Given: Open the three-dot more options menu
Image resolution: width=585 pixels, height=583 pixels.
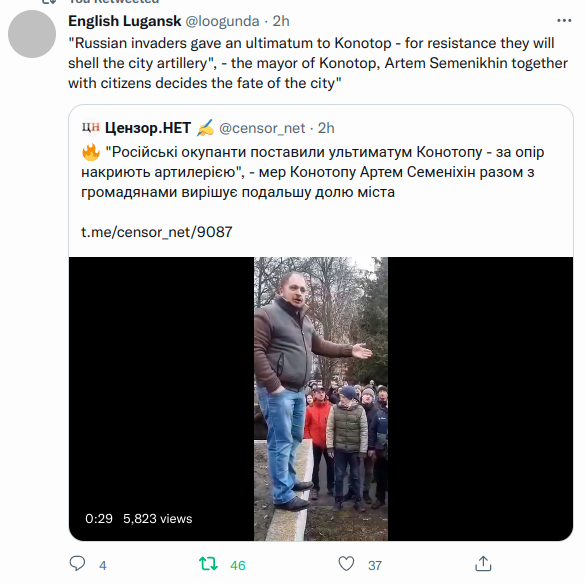Looking at the screenshot, I should click(564, 21).
